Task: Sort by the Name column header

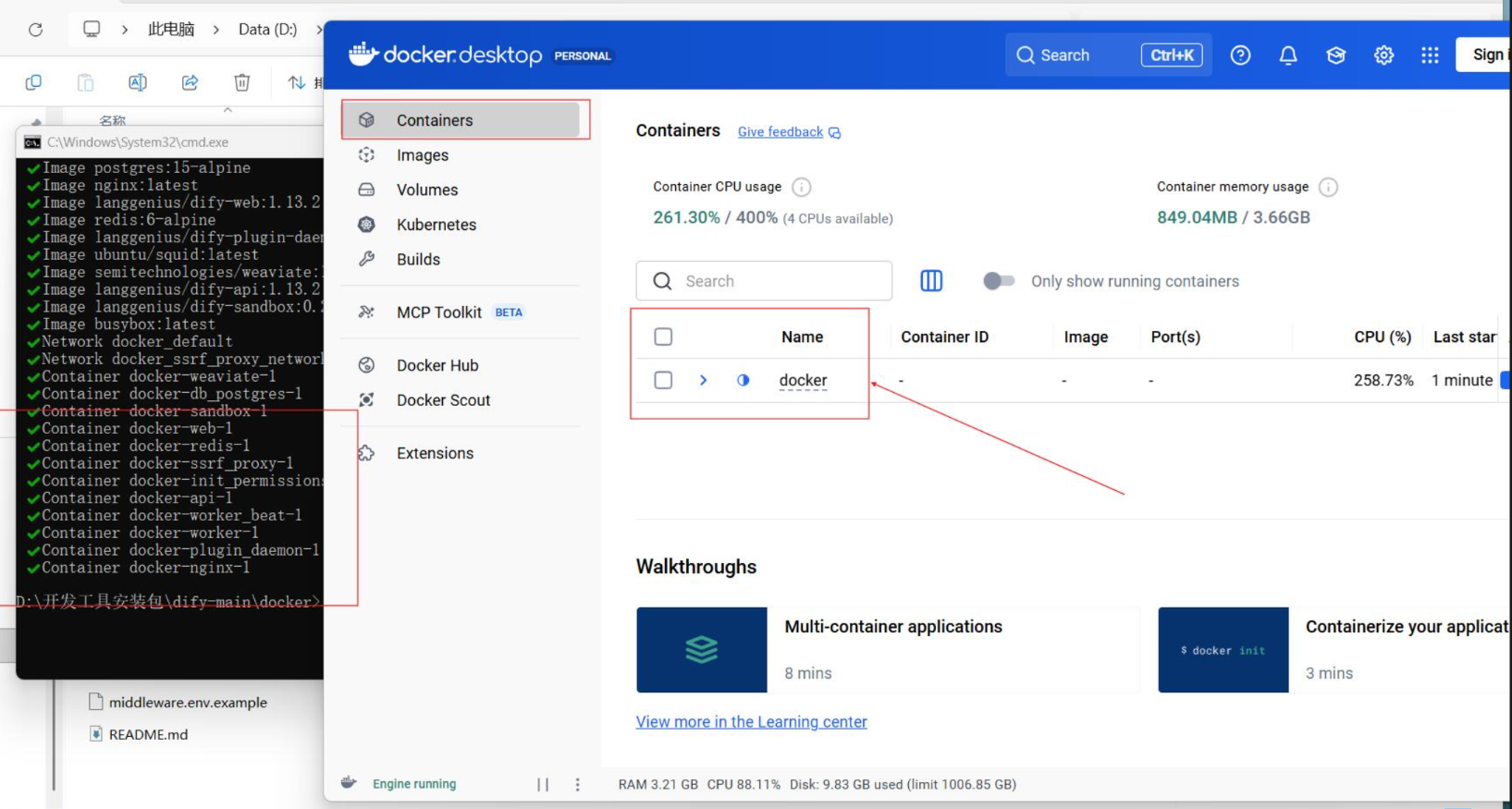Action: click(802, 337)
